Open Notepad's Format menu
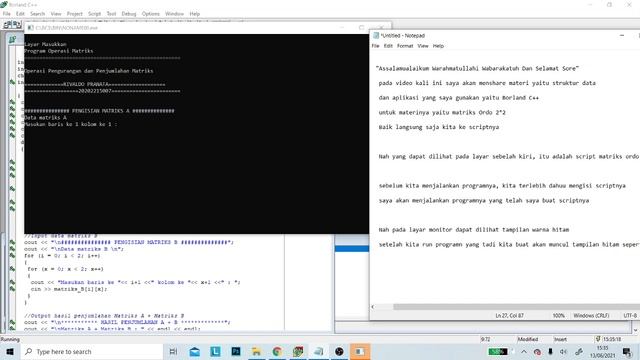 (x=405, y=46)
